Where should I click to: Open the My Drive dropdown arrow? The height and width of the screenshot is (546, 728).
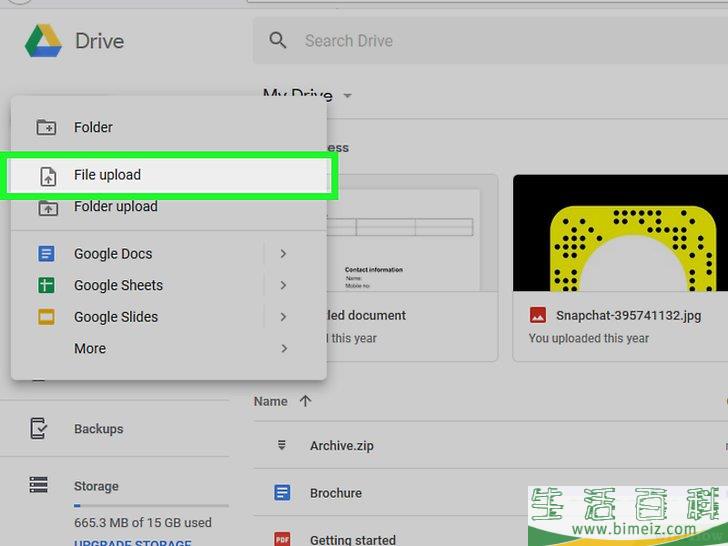pos(347,96)
